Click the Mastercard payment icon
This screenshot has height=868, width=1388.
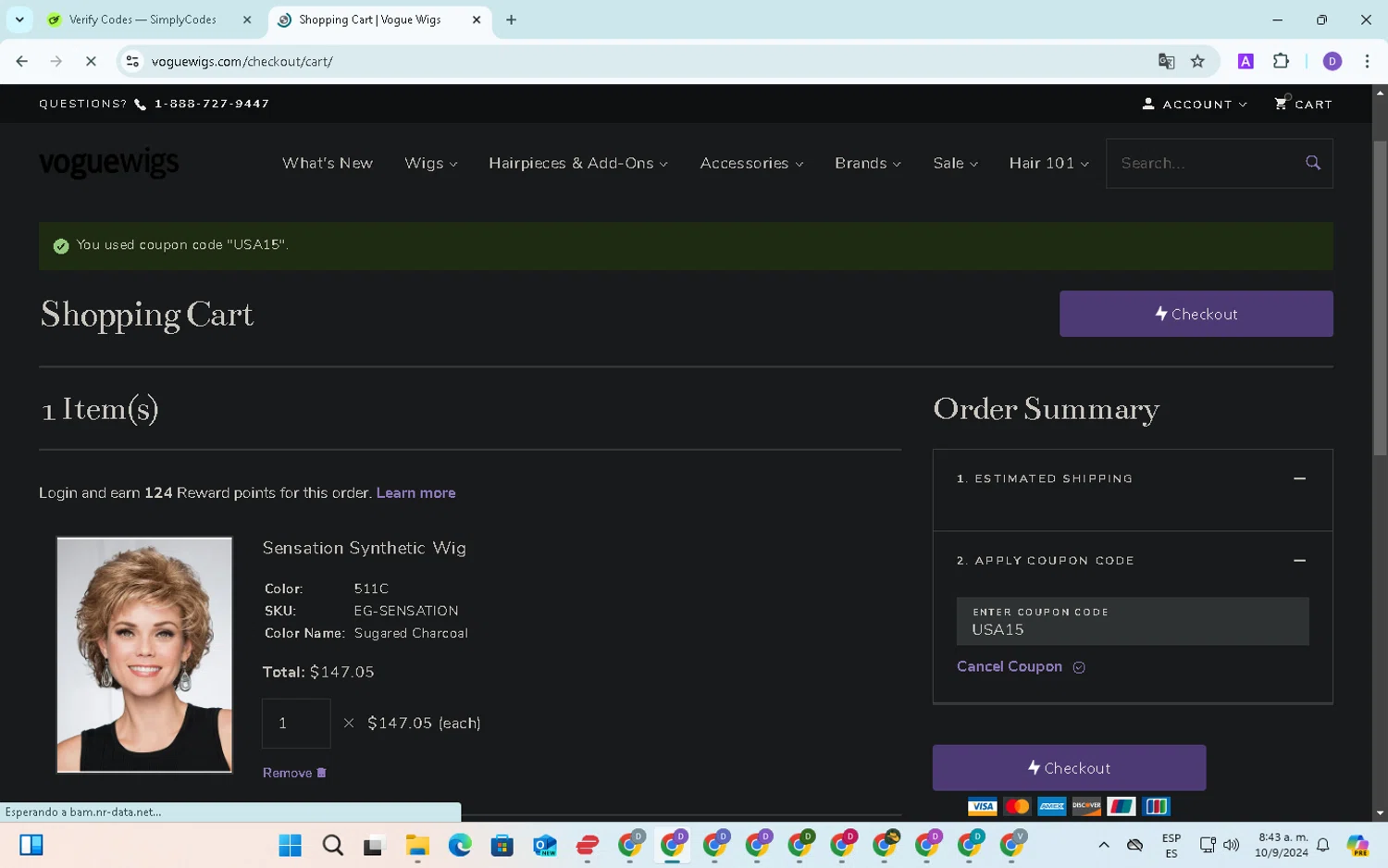tap(1017, 807)
